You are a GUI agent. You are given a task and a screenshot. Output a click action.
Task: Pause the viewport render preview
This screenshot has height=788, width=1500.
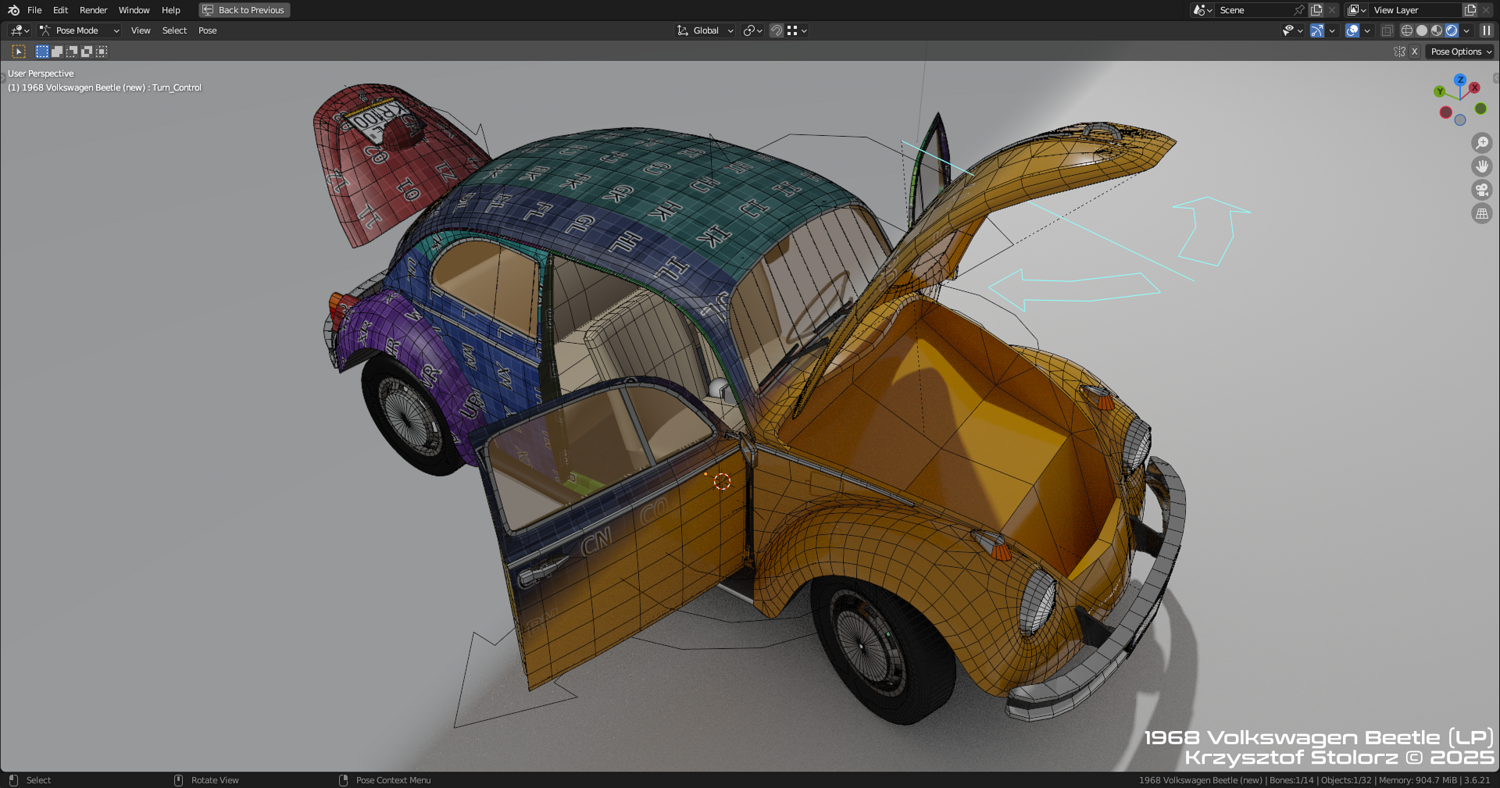click(x=1487, y=31)
